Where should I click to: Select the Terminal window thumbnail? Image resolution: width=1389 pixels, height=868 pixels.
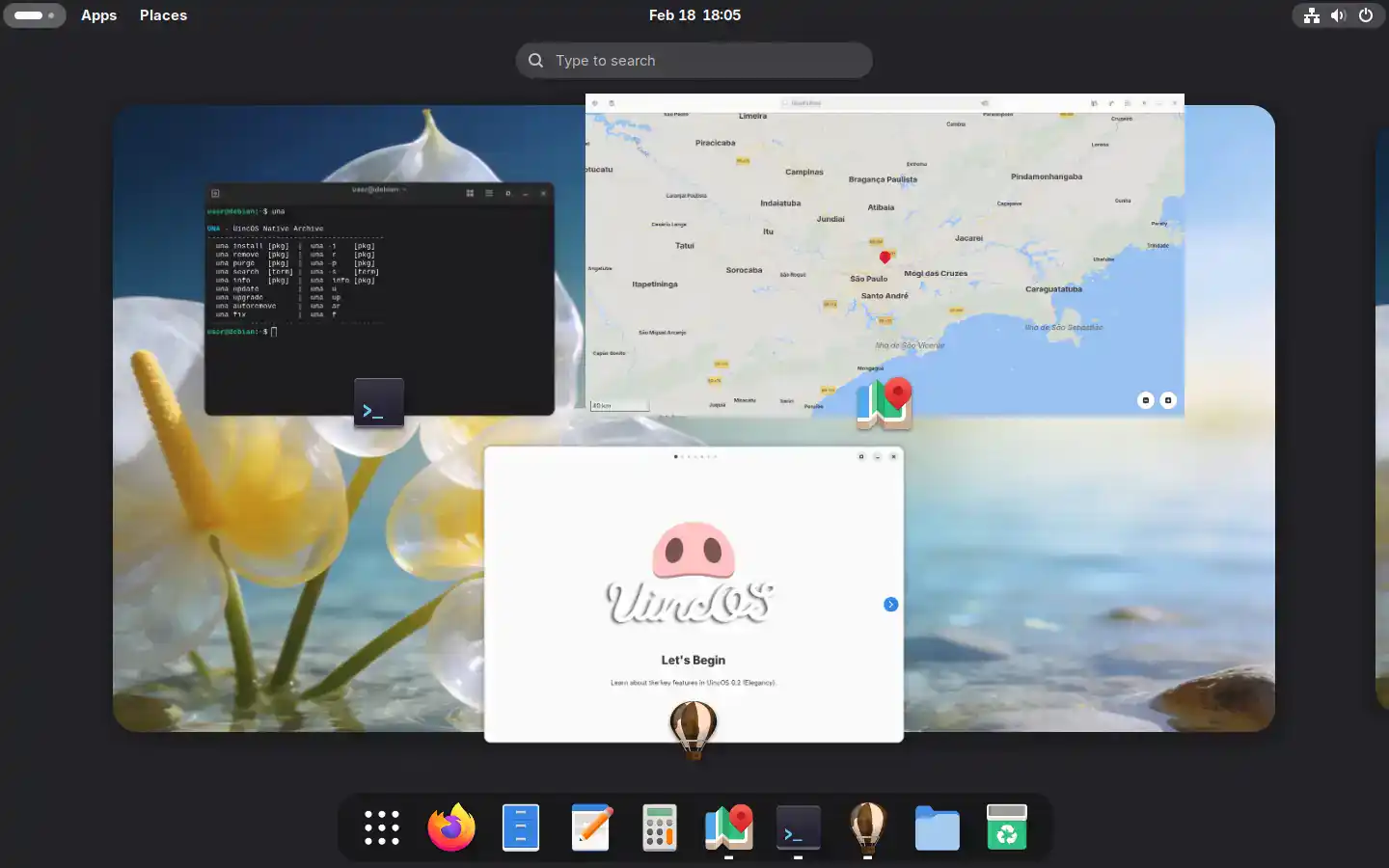tap(379, 299)
